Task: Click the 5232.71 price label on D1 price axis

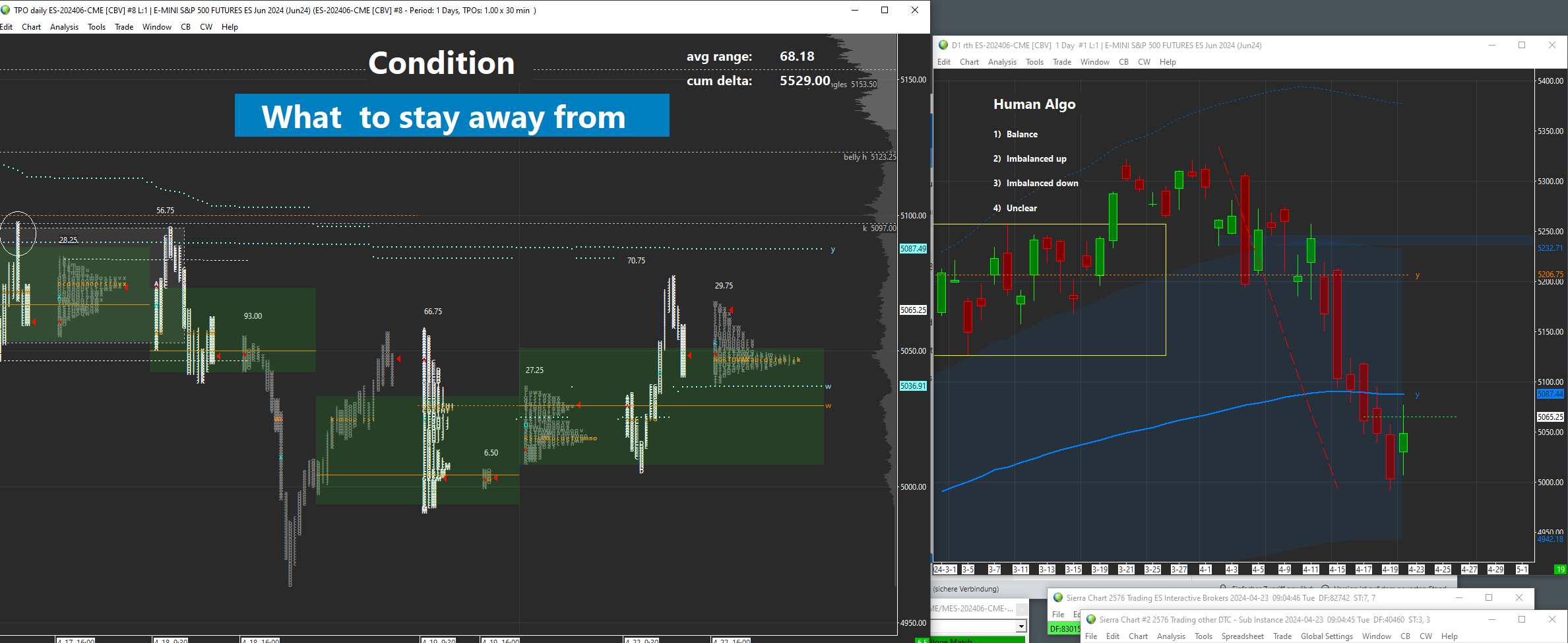Action: tap(1550, 248)
